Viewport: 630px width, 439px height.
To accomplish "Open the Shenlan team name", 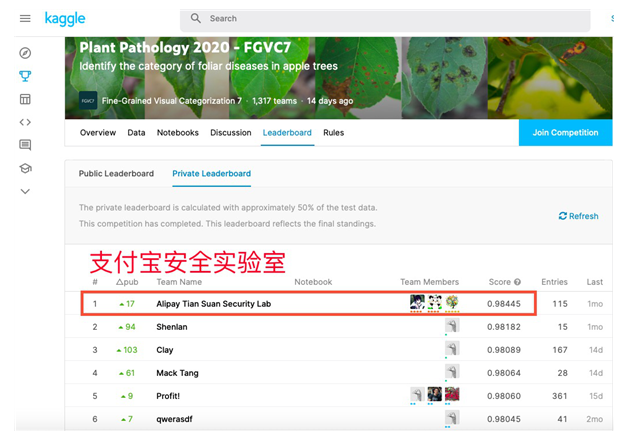I will (x=172, y=327).
